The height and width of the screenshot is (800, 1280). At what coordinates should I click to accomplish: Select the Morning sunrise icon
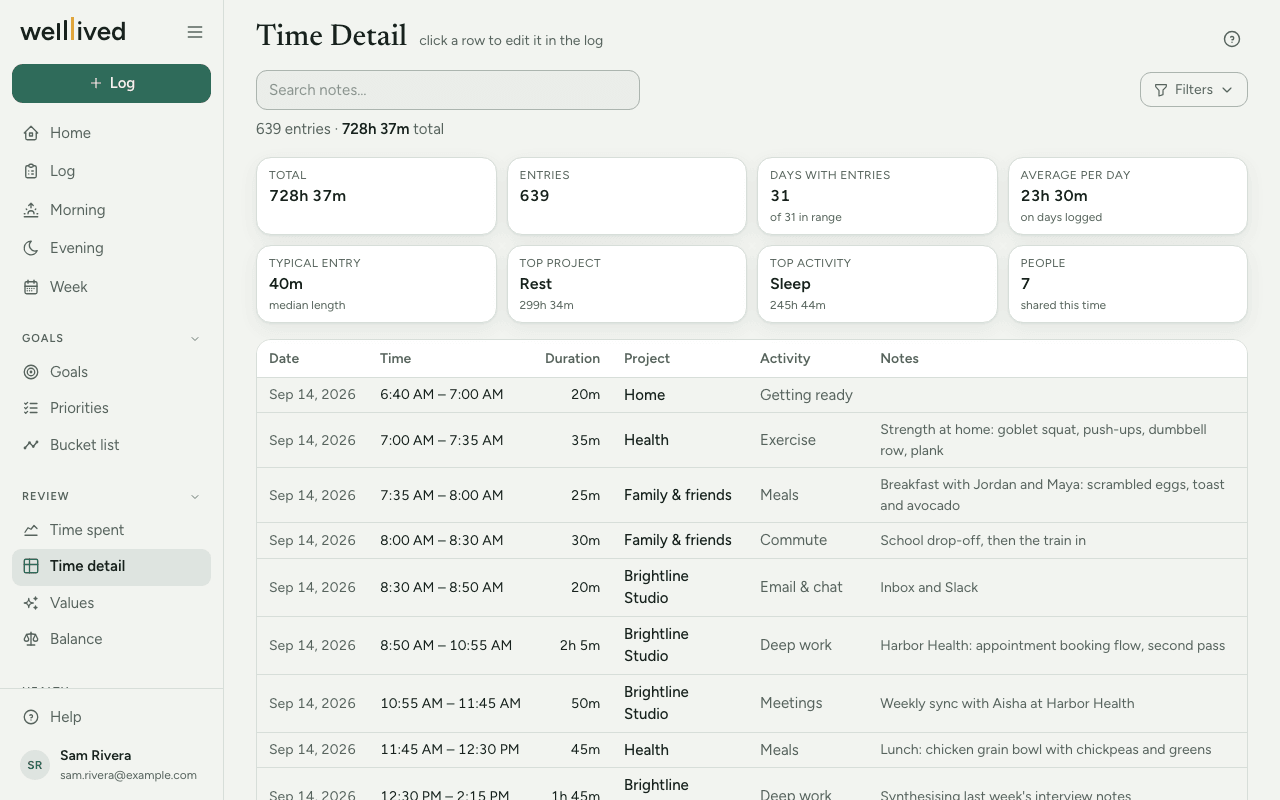pyautogui.click(x=31, y=210)
